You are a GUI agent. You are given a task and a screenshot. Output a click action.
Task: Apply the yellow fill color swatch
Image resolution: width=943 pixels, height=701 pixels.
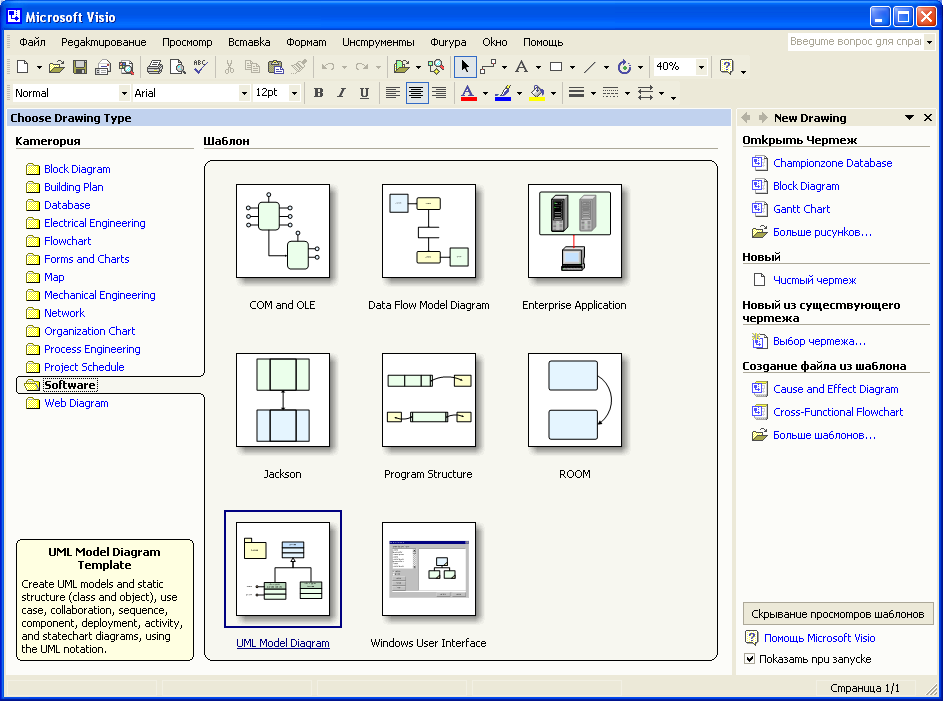point(537,93)
